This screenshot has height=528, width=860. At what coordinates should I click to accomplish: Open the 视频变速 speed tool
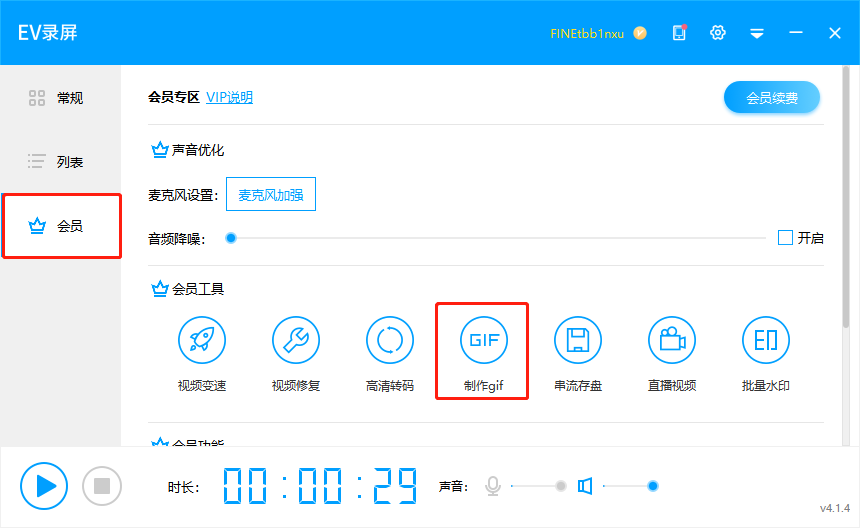coord(202,354)
